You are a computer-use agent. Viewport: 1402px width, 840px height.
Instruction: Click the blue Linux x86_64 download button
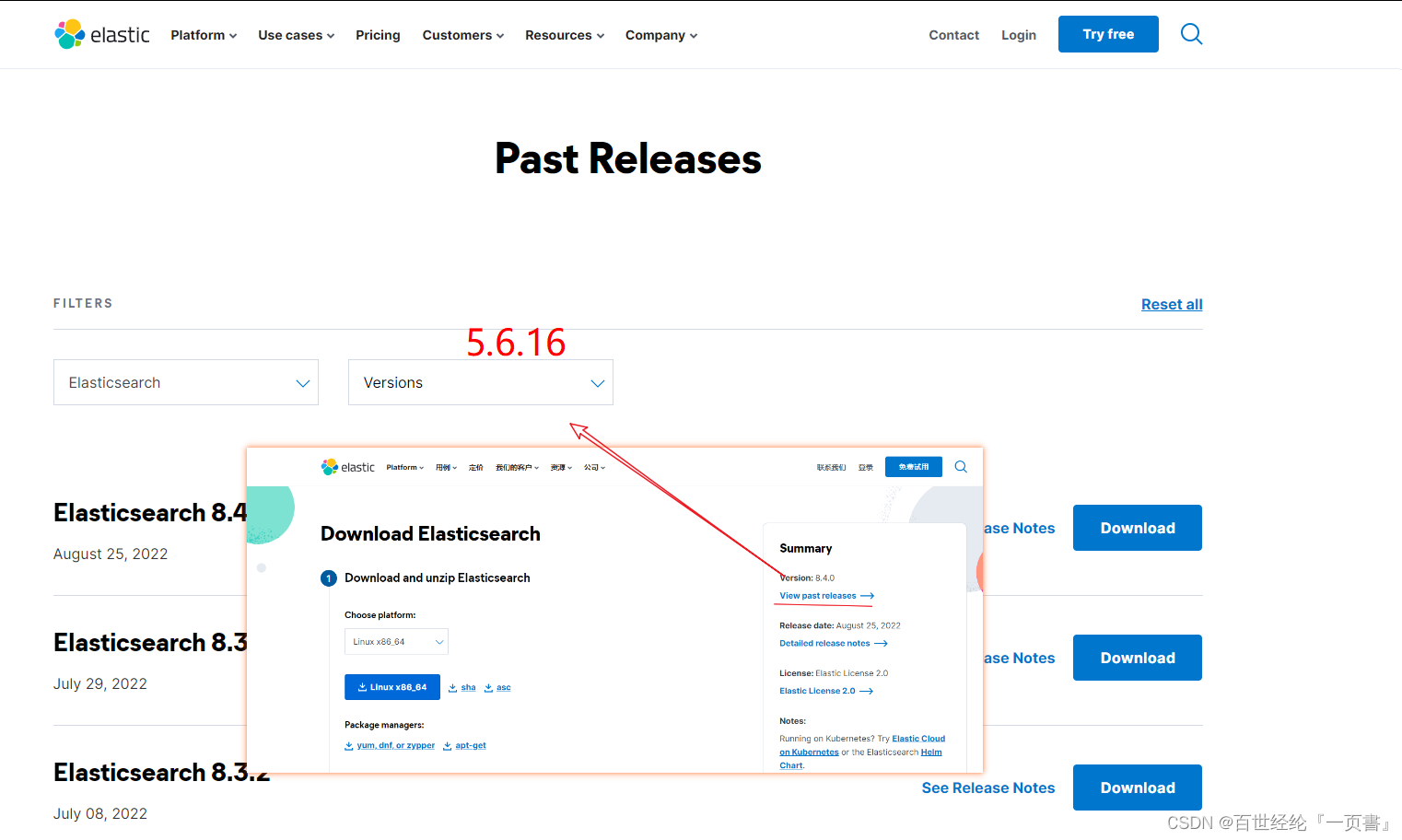(392, 687)
